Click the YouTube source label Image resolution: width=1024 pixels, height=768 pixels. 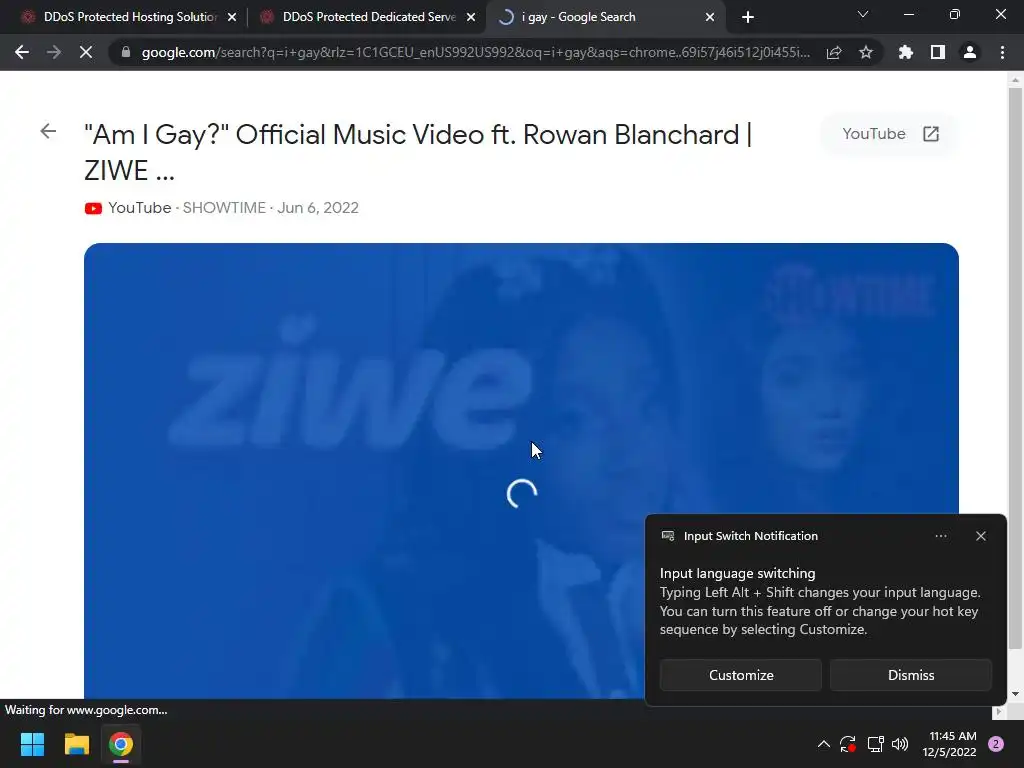point(140,208)
